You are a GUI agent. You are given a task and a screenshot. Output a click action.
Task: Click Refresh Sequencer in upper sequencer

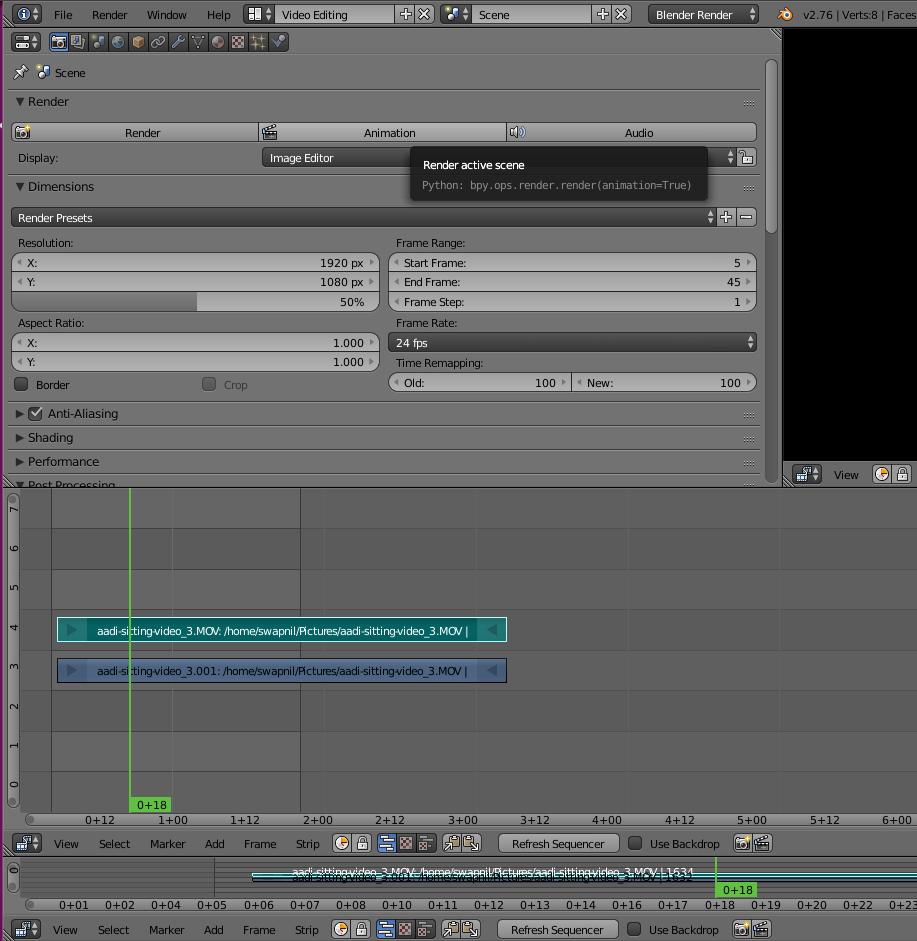click(x=558, y=843)
